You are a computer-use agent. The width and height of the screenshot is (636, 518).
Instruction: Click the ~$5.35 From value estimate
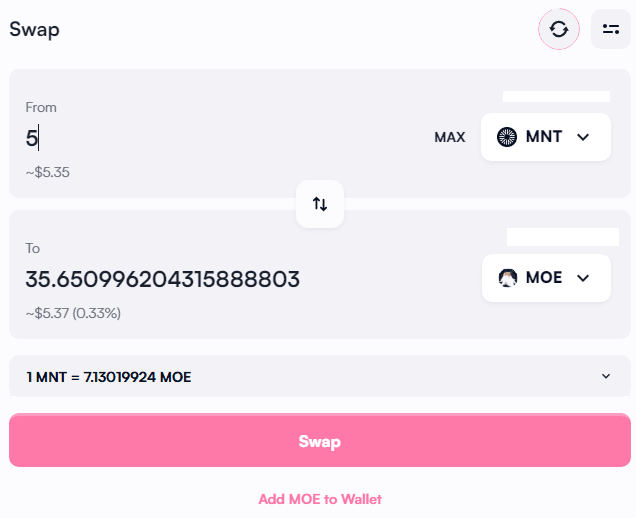pos(47,172)
